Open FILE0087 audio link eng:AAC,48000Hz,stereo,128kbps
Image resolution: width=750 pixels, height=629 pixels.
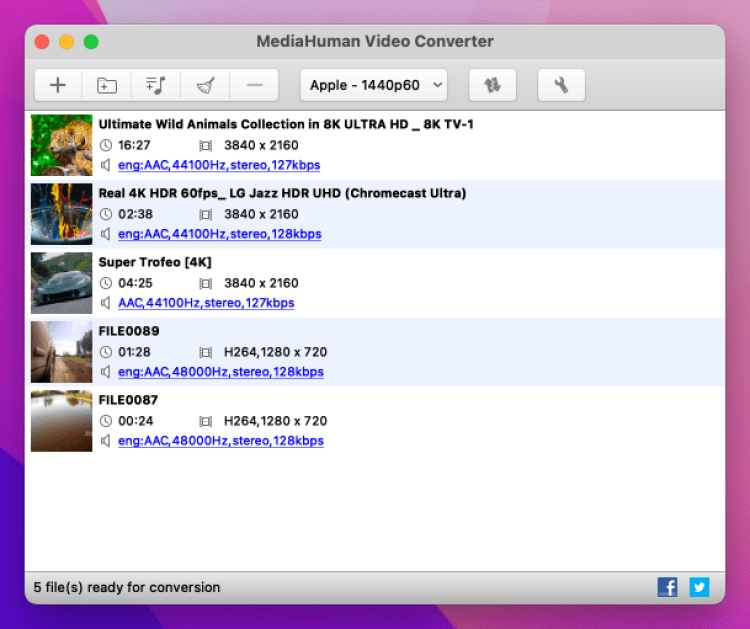221,441
